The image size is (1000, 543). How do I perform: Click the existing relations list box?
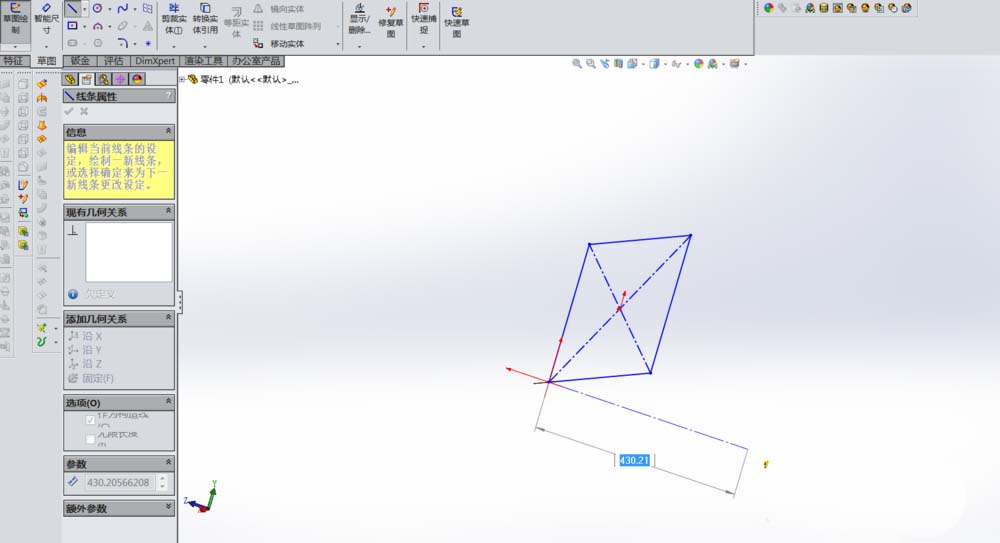(x=129, y=252)
